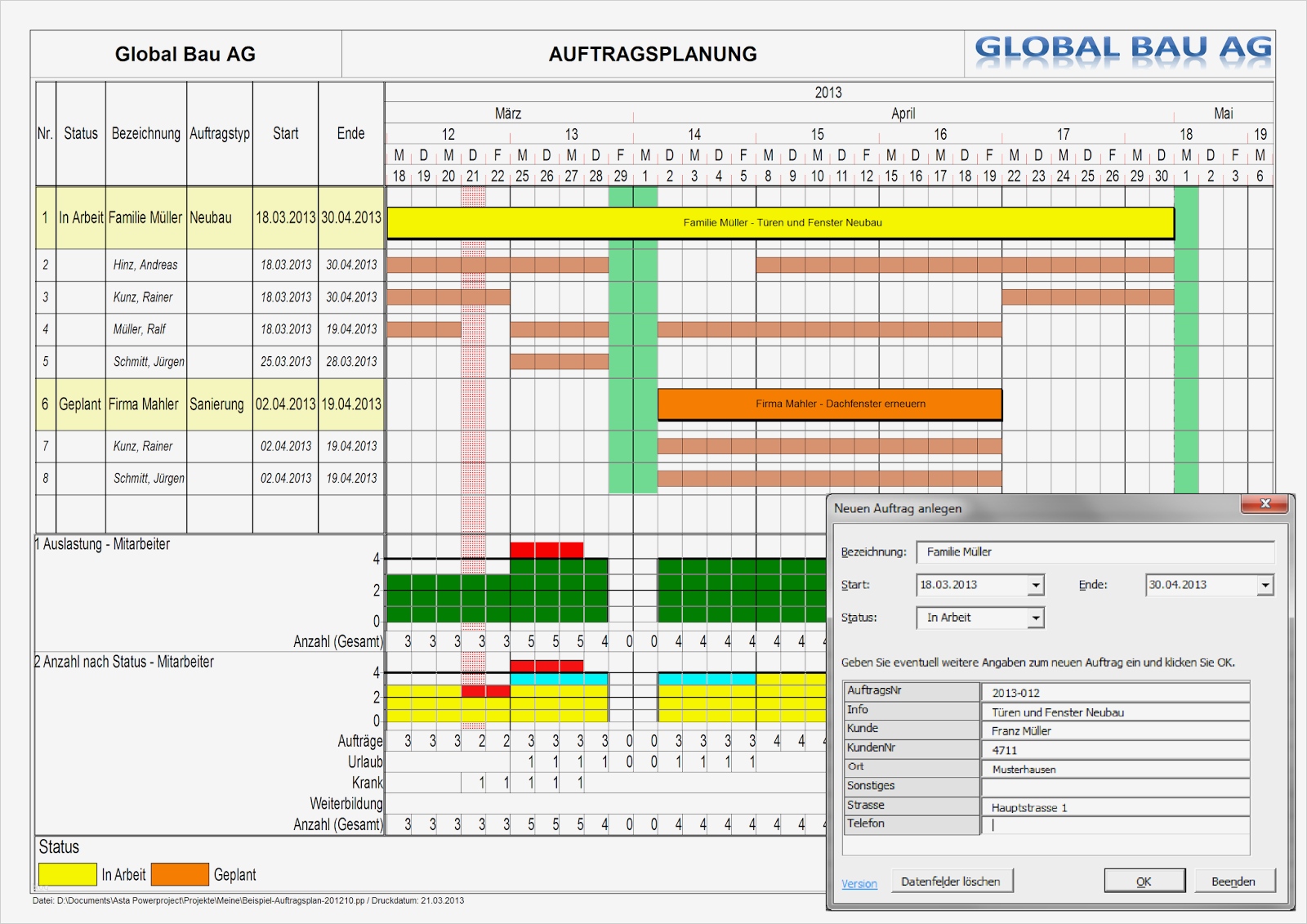Click the empty Sonstiges field
The width and height of the screenshot is (1307, 924).
coord(1115,788)
